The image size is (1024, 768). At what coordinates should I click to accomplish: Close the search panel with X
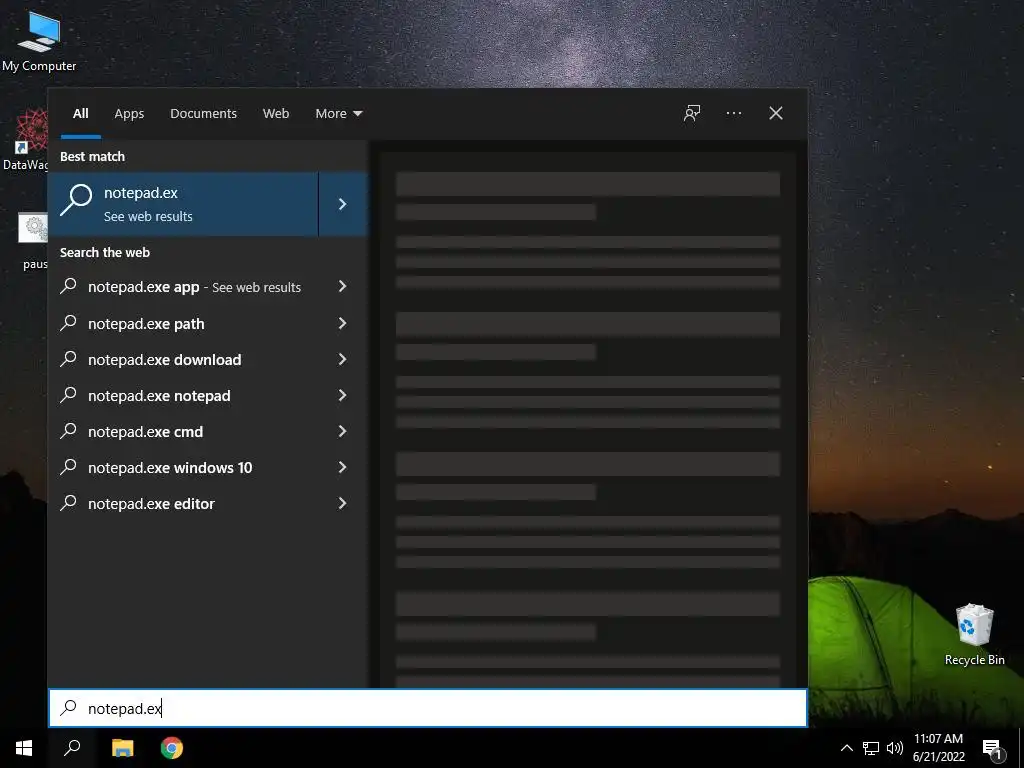click(776, 114)
